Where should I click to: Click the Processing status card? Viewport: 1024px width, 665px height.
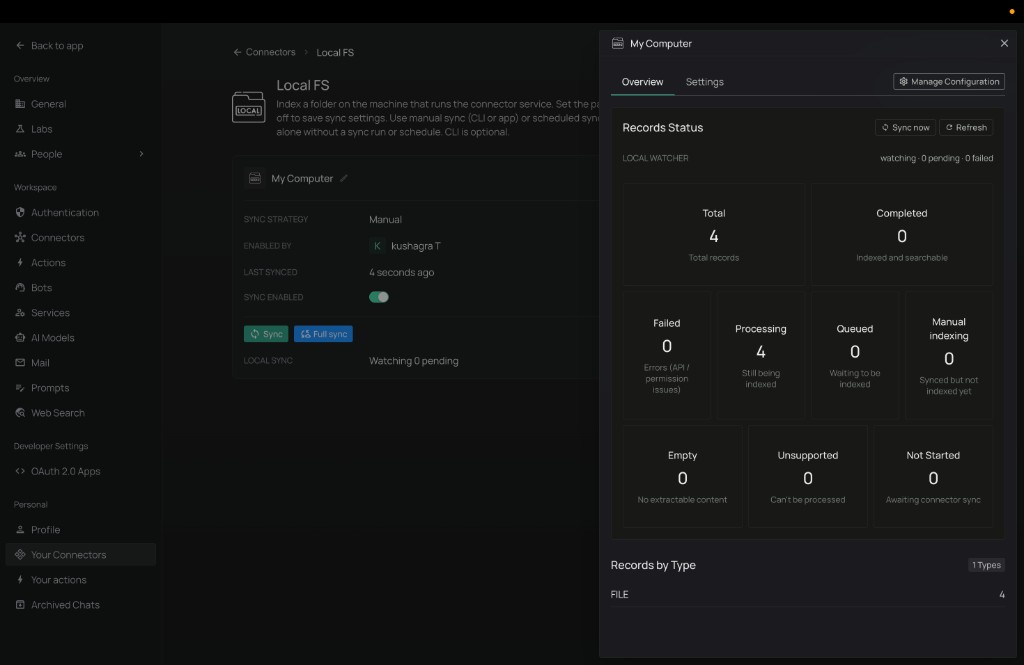click(761, 355)
